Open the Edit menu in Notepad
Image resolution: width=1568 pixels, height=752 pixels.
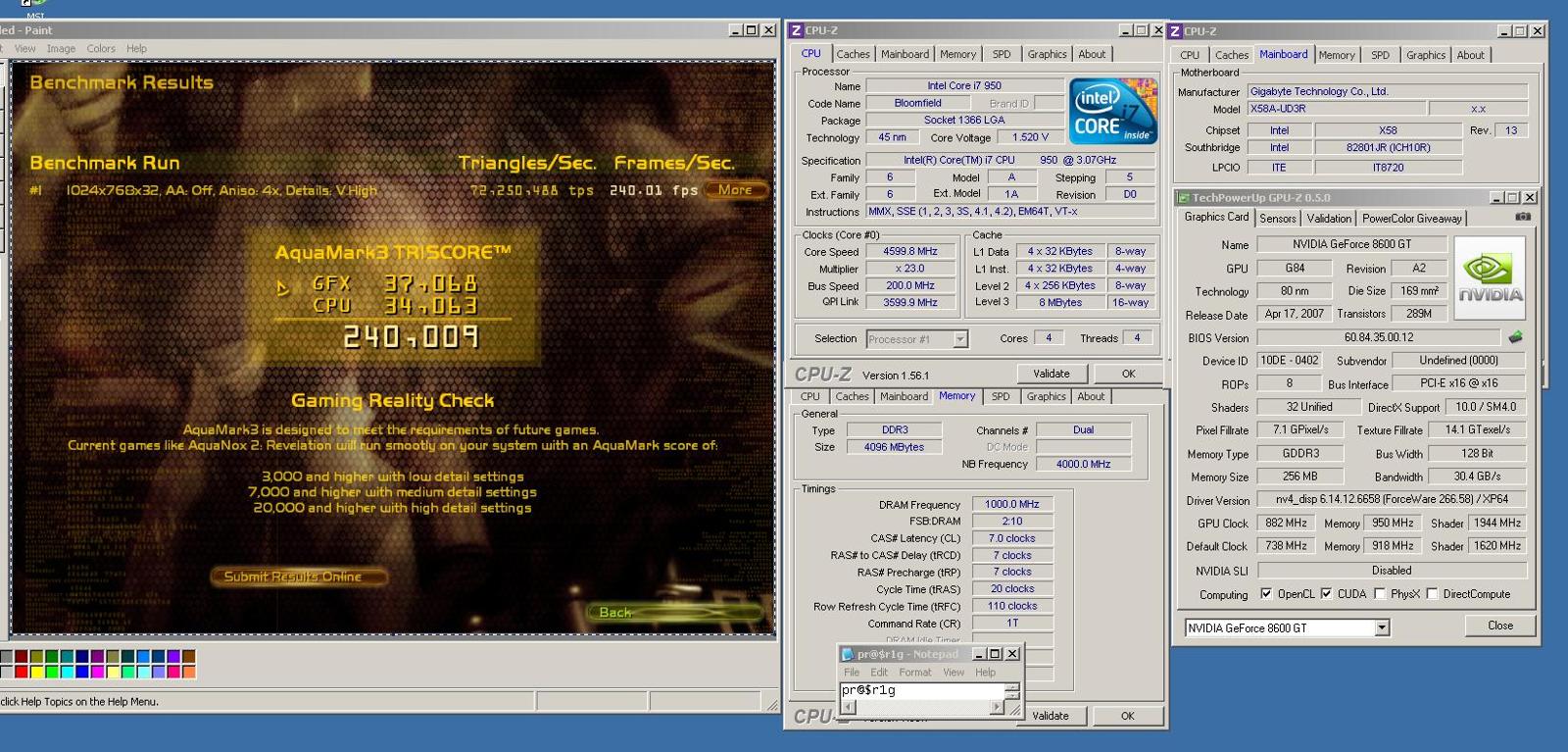tap(879, 673)
